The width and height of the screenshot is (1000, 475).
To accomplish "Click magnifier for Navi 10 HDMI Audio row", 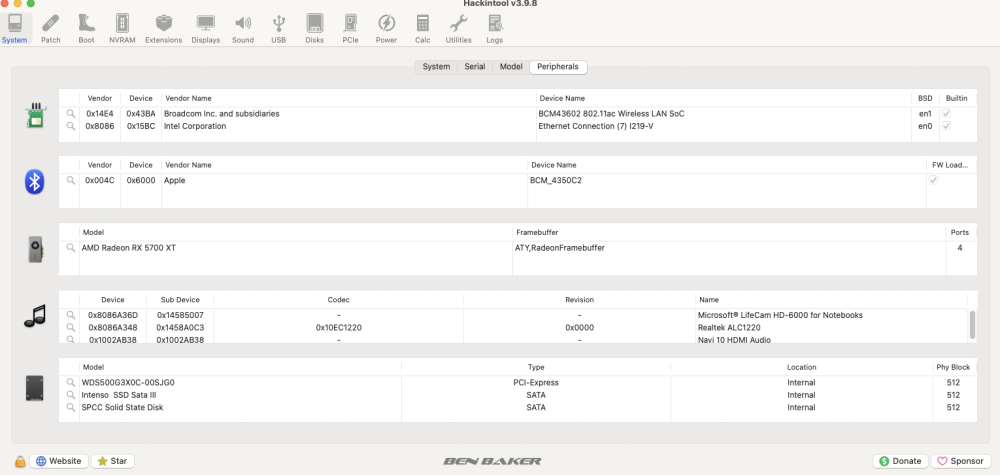I will (x=71, y=340).
